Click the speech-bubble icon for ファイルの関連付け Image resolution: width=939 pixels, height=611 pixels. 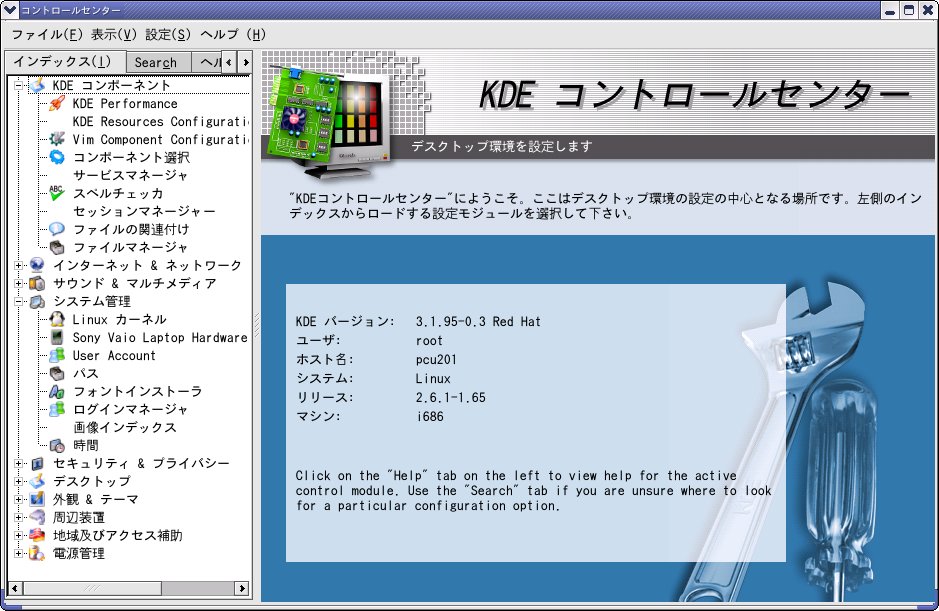click(57, 229)
